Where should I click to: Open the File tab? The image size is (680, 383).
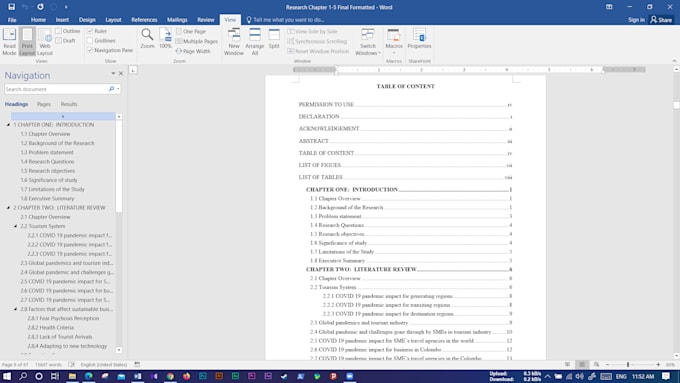coord(12,20)
